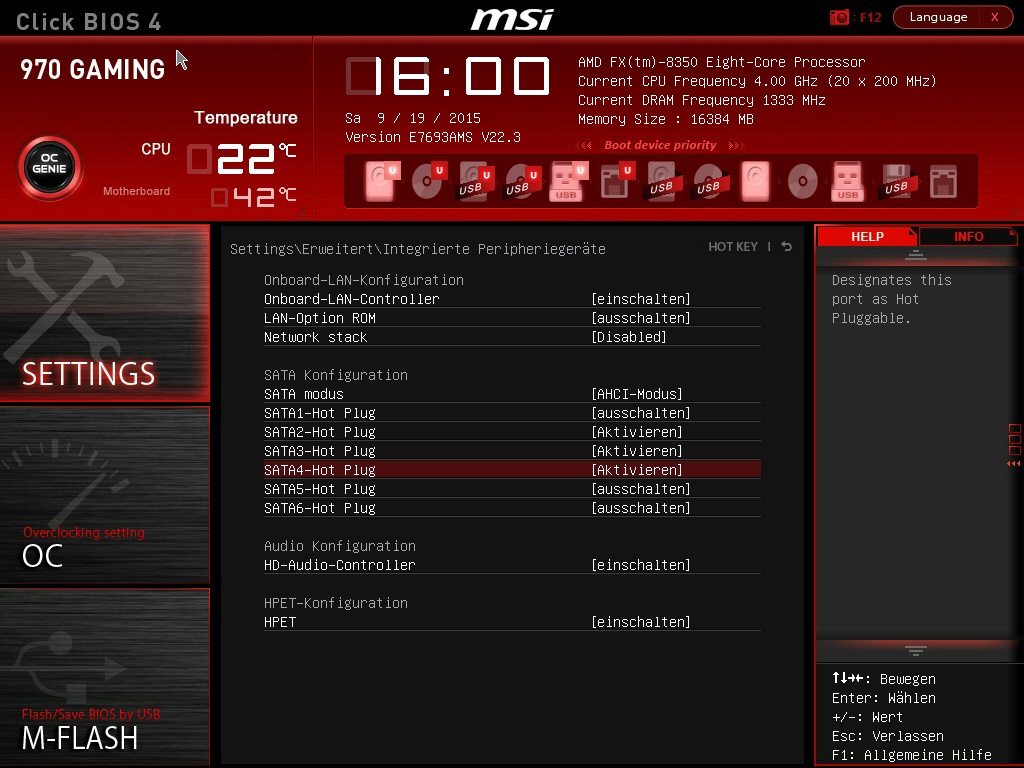Close BIOS with the X next to Language

[995, 17]
